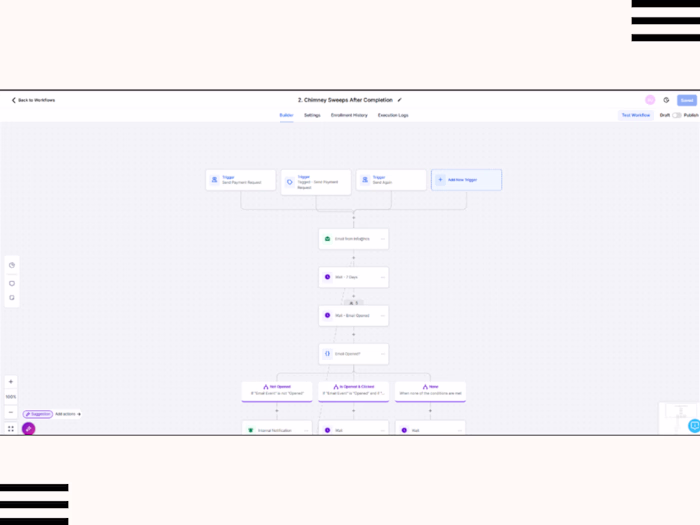Switch to the Builder tab
The image size is (700, 525).
(286, 115)
